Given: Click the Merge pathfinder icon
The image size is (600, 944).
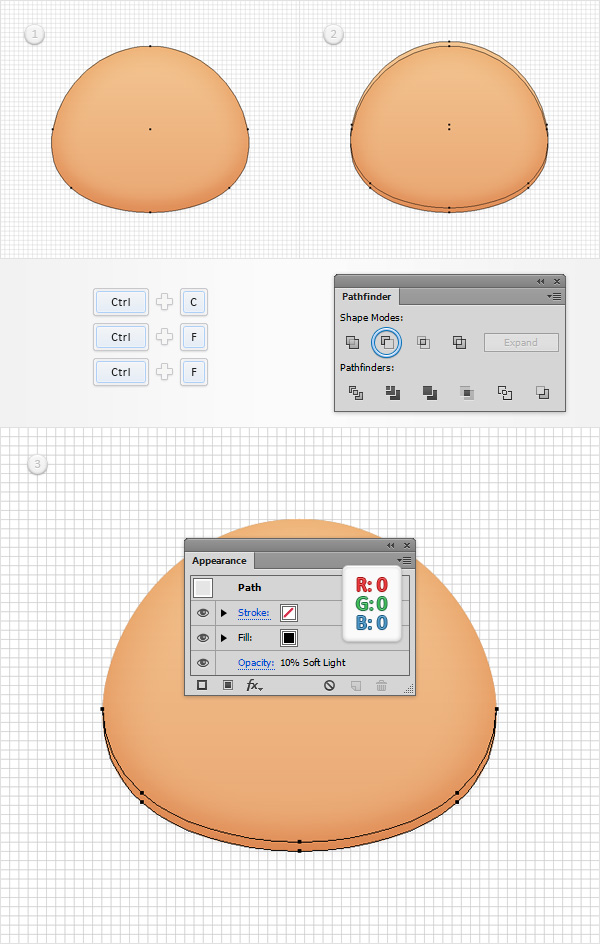Looking at the screenshot, I should click(x=430, y=393).
